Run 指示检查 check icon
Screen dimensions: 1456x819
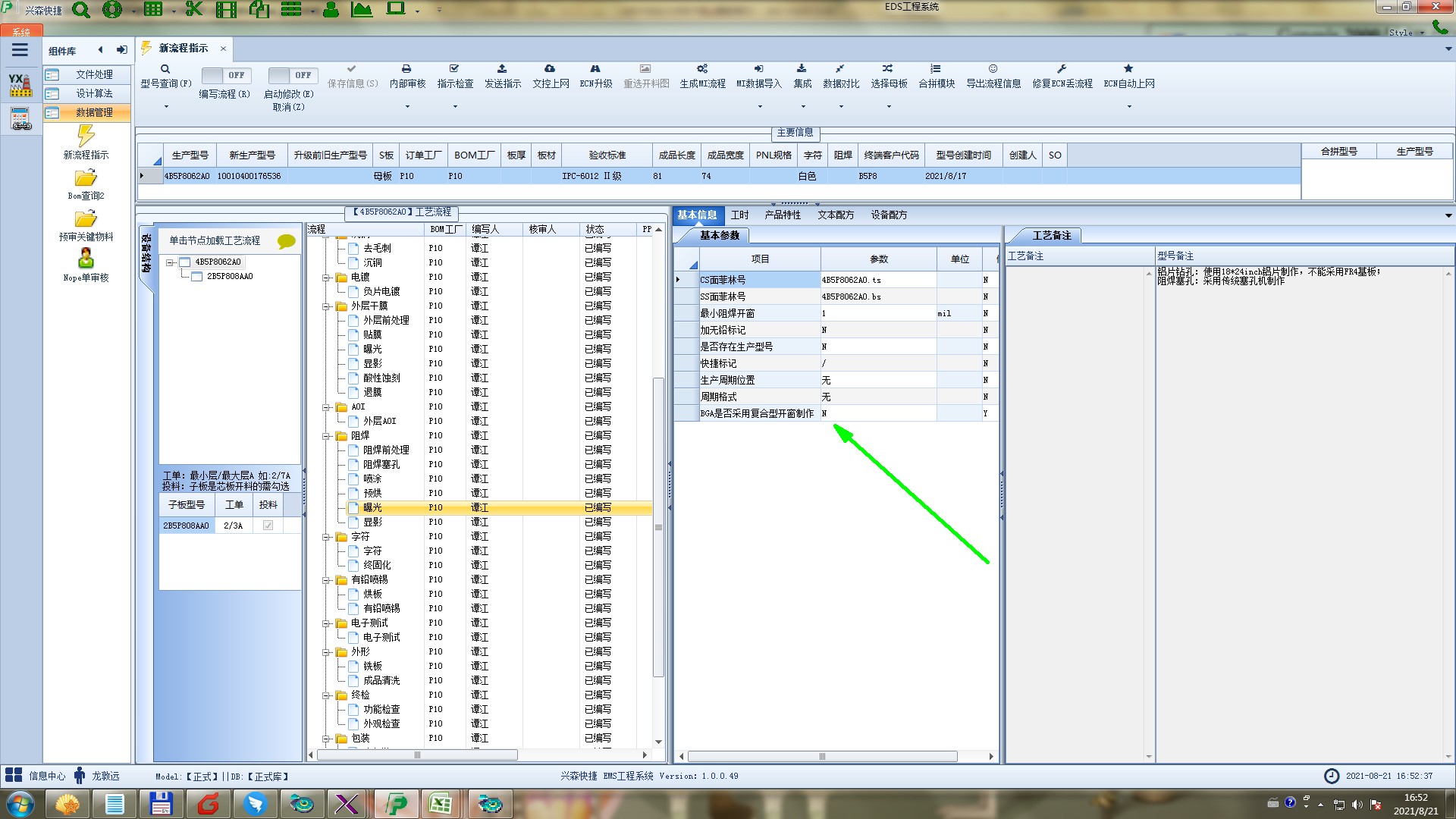point(454,69)
